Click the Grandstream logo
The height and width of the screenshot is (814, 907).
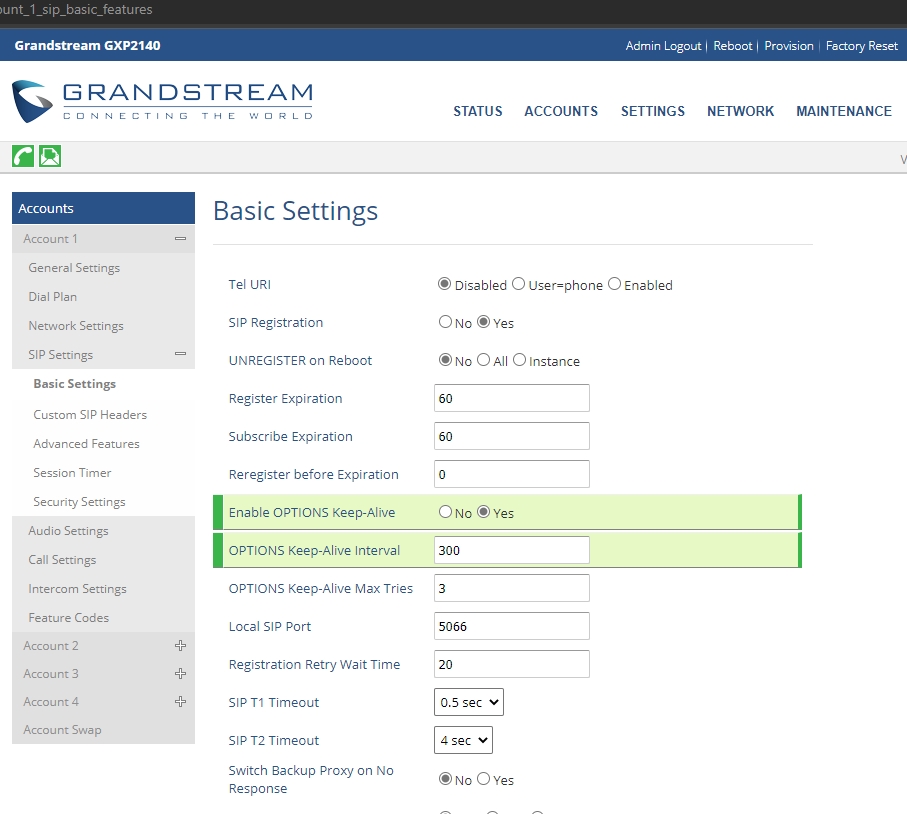coord(162,101)
